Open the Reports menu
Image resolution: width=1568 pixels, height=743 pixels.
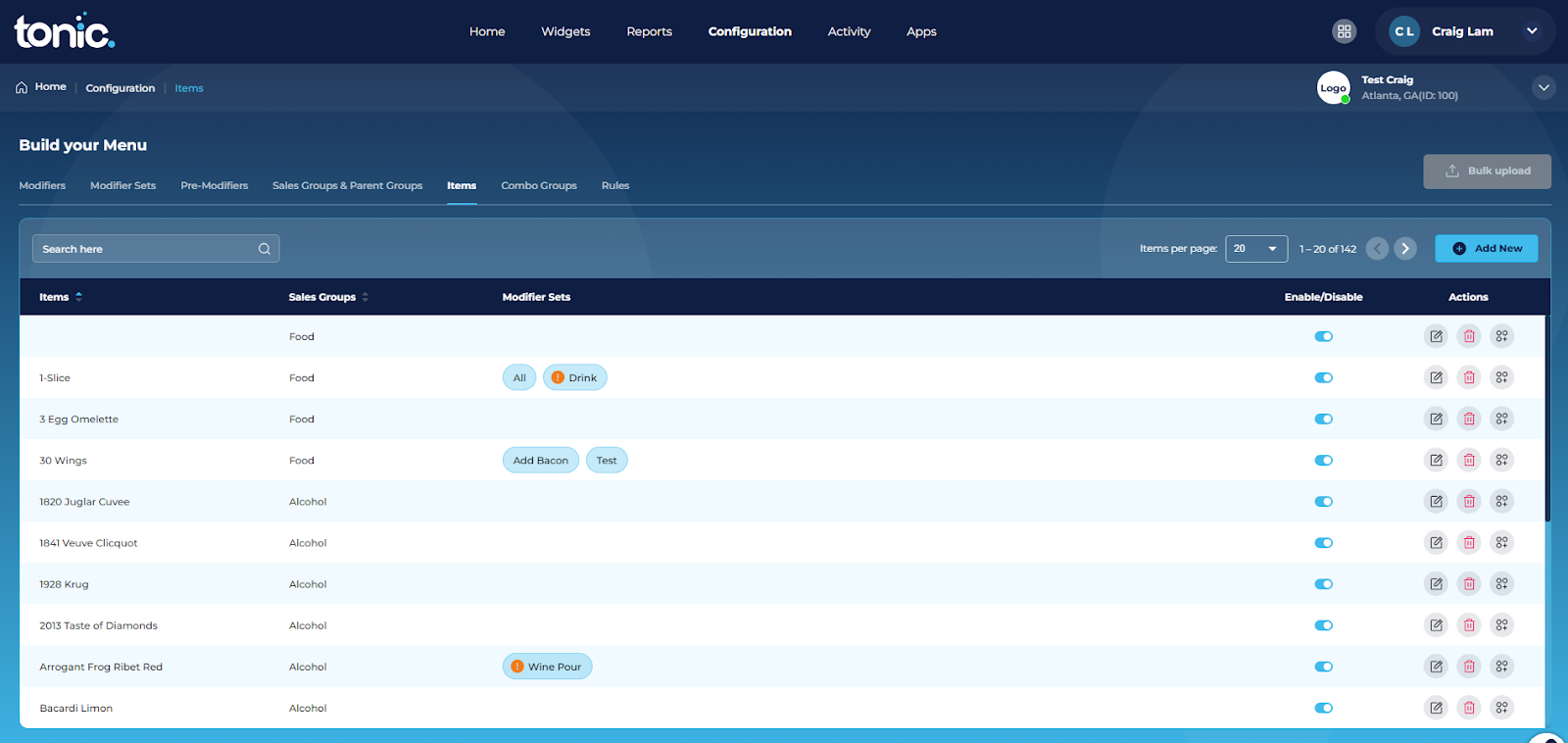coord(650,31)
